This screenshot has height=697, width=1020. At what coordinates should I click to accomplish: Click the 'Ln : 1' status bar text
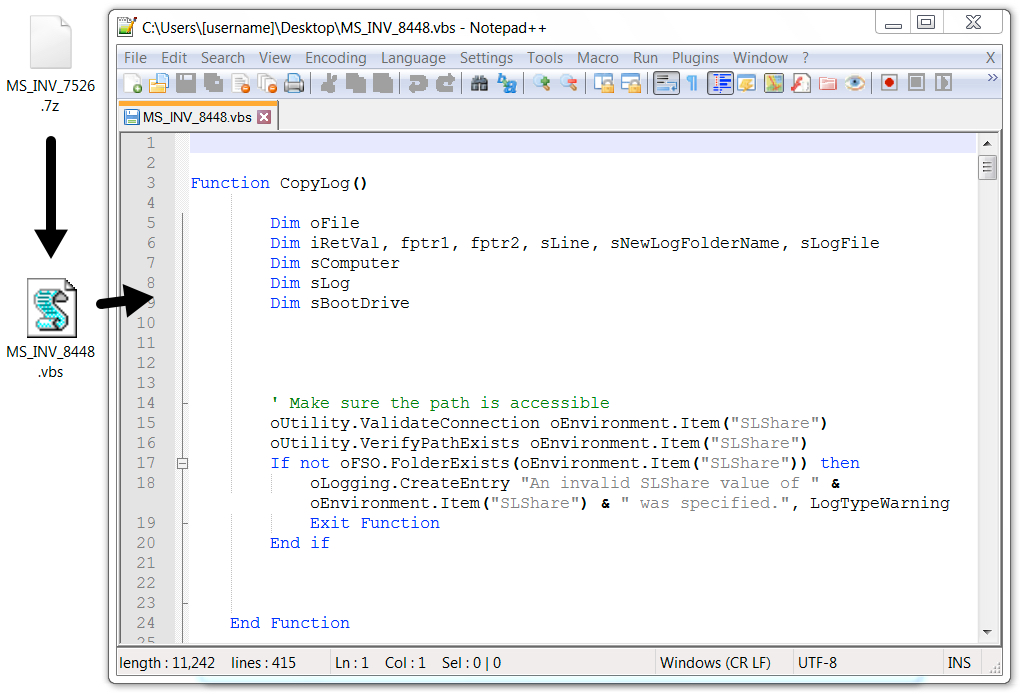[351, 663]
